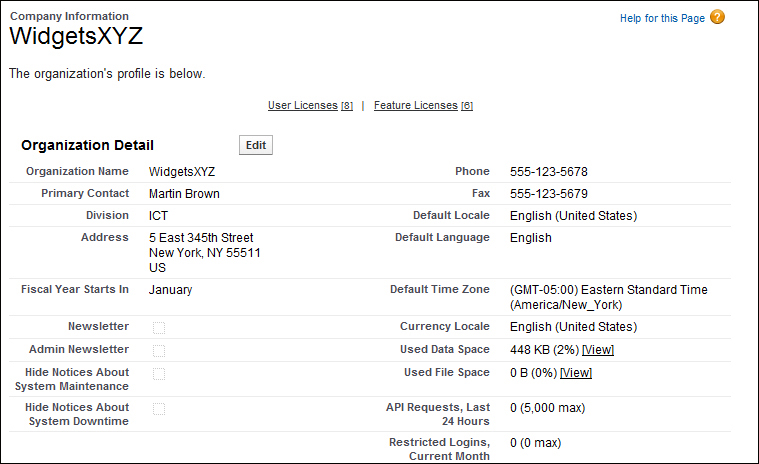
Task: Toggle the Newsletter checkbox
Action: pyautogui.click(x=159, y=328)
